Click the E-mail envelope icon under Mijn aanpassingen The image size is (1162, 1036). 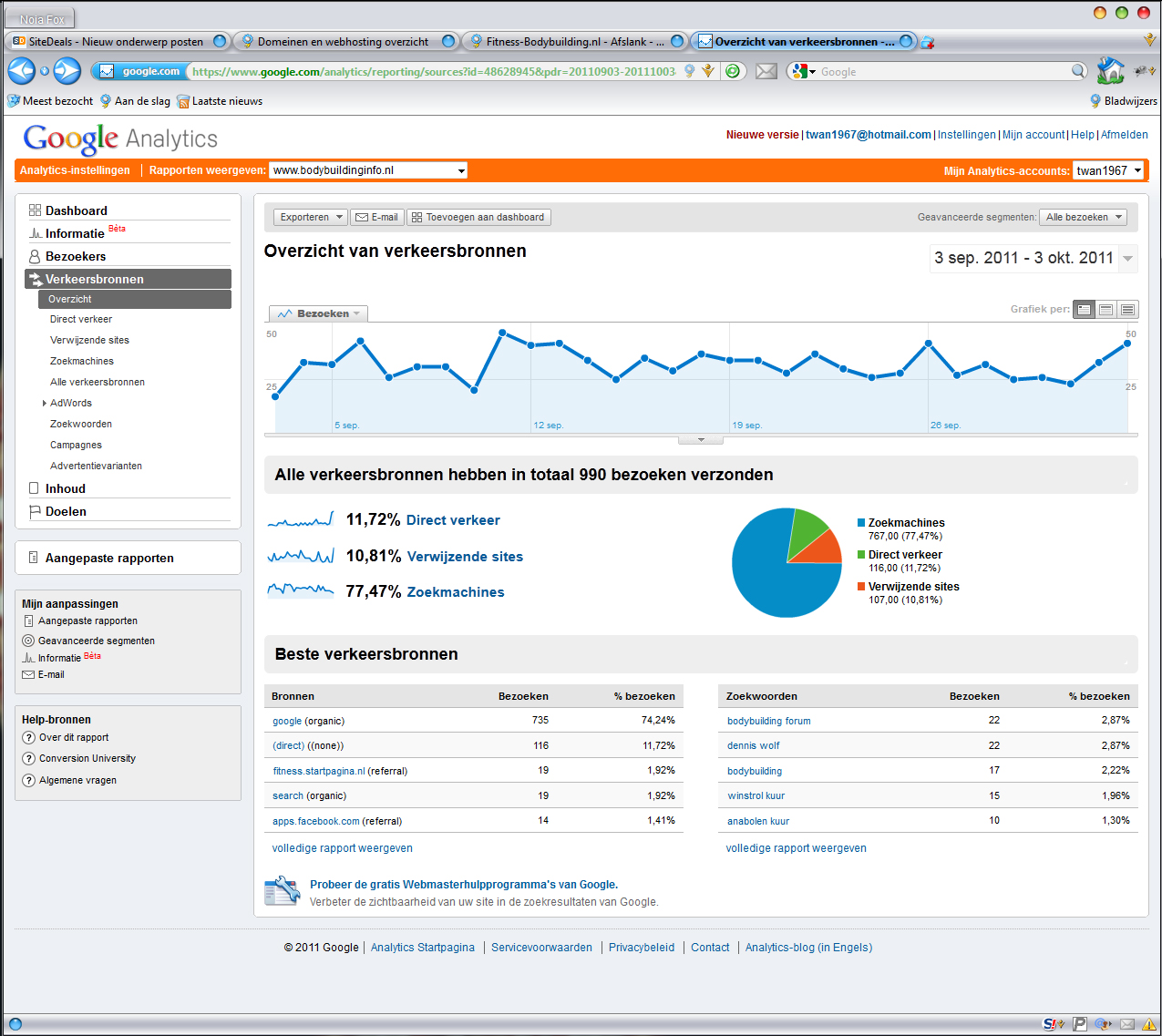[28, 674]
